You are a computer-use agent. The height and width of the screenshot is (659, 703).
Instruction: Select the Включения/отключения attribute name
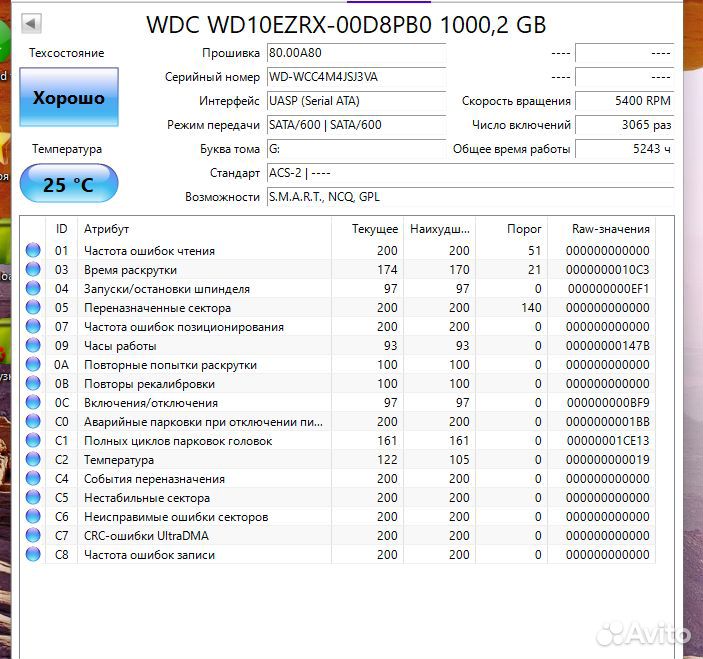point(151,403)
